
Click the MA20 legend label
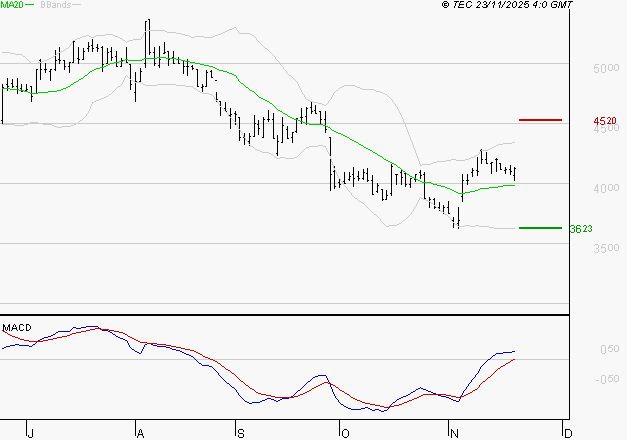12,5
